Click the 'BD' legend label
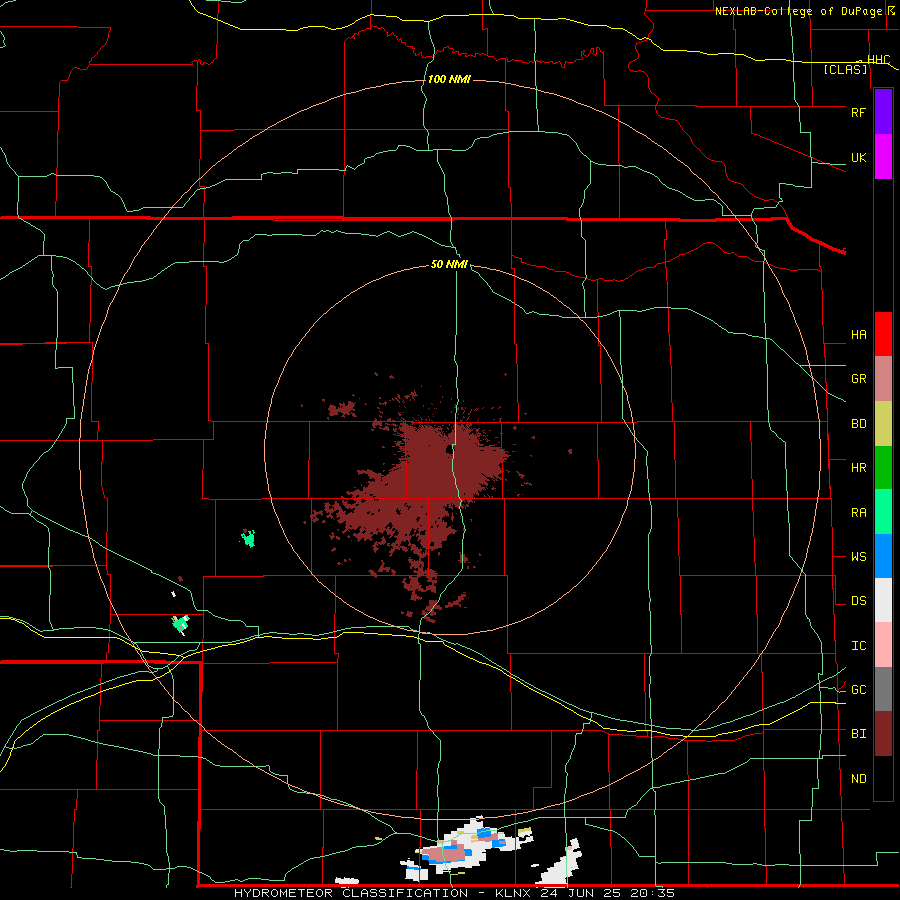This screenshot has height=900, width=900. pos(858,424)
